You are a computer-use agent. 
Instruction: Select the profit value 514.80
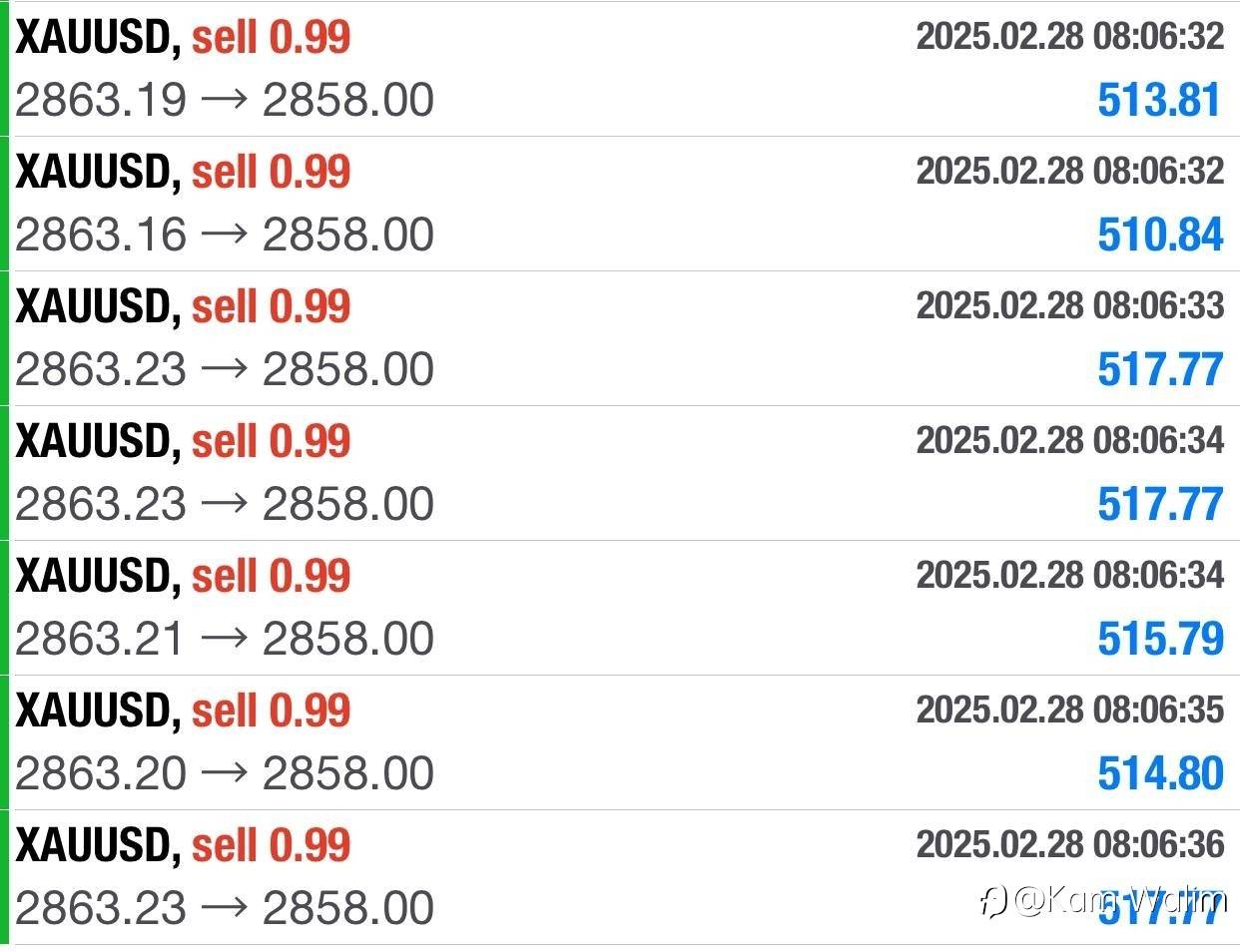point(1159,774)
